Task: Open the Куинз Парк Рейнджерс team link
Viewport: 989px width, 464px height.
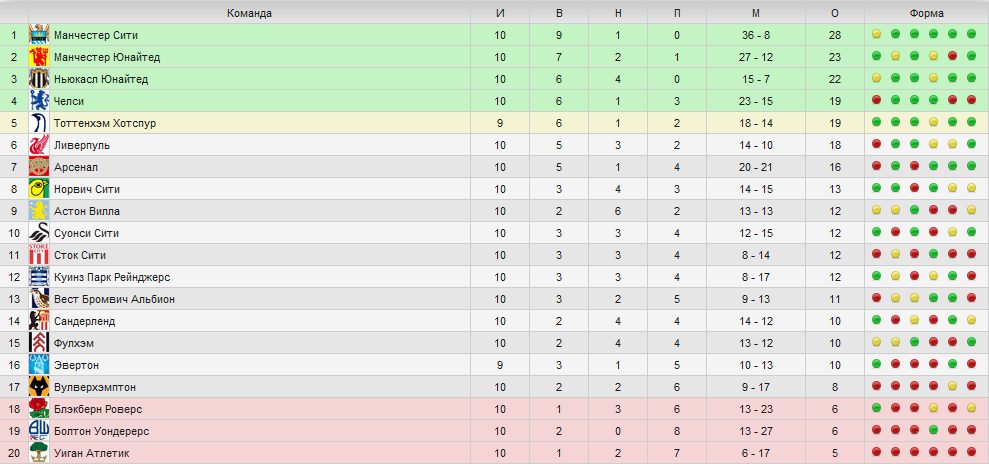Action: (112, 277)
